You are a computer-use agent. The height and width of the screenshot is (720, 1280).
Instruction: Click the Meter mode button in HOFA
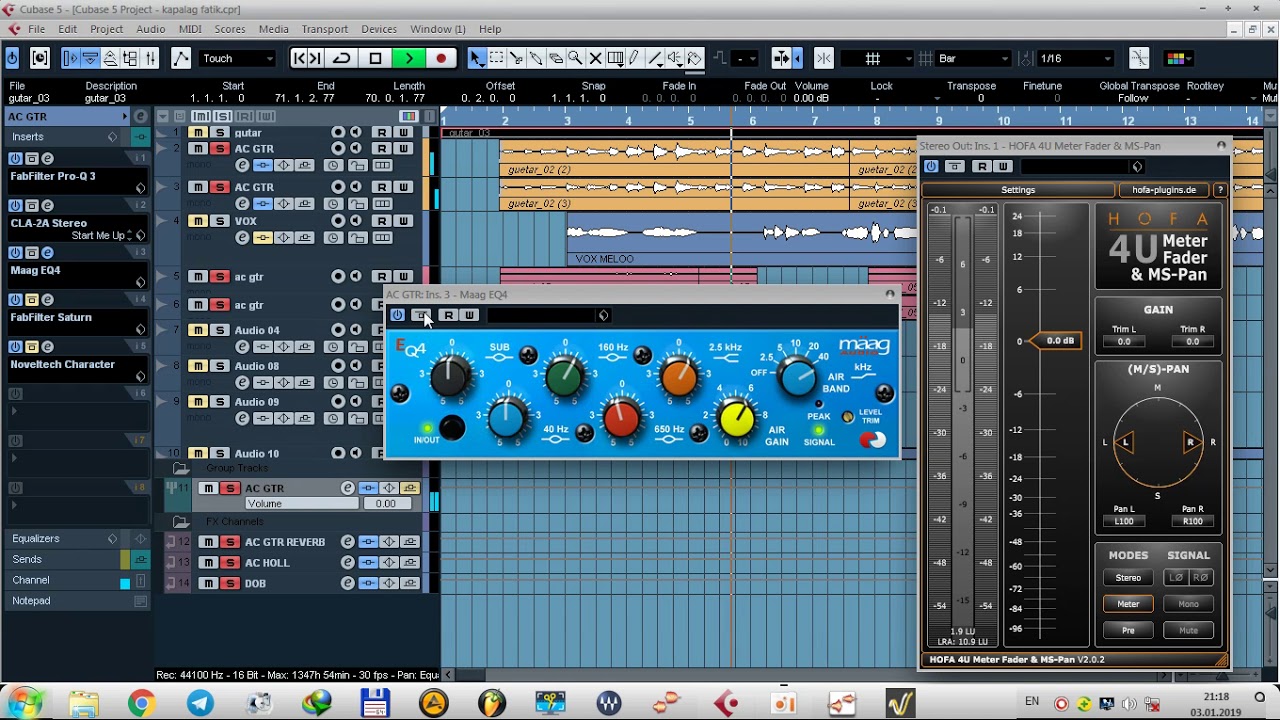pos(1128,604)
